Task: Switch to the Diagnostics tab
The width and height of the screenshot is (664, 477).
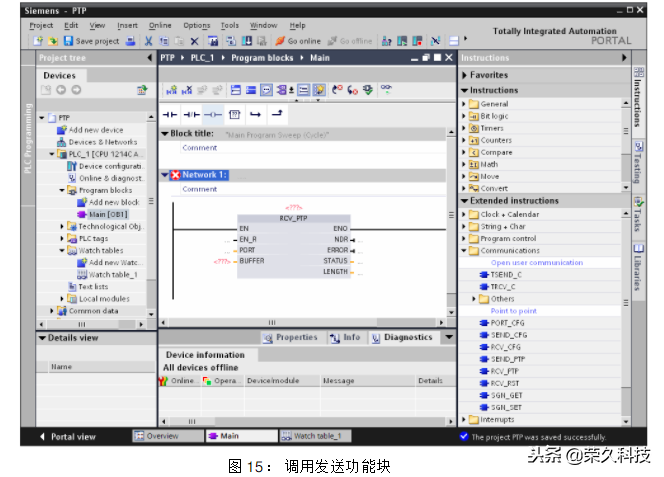Action: [402, 338]
